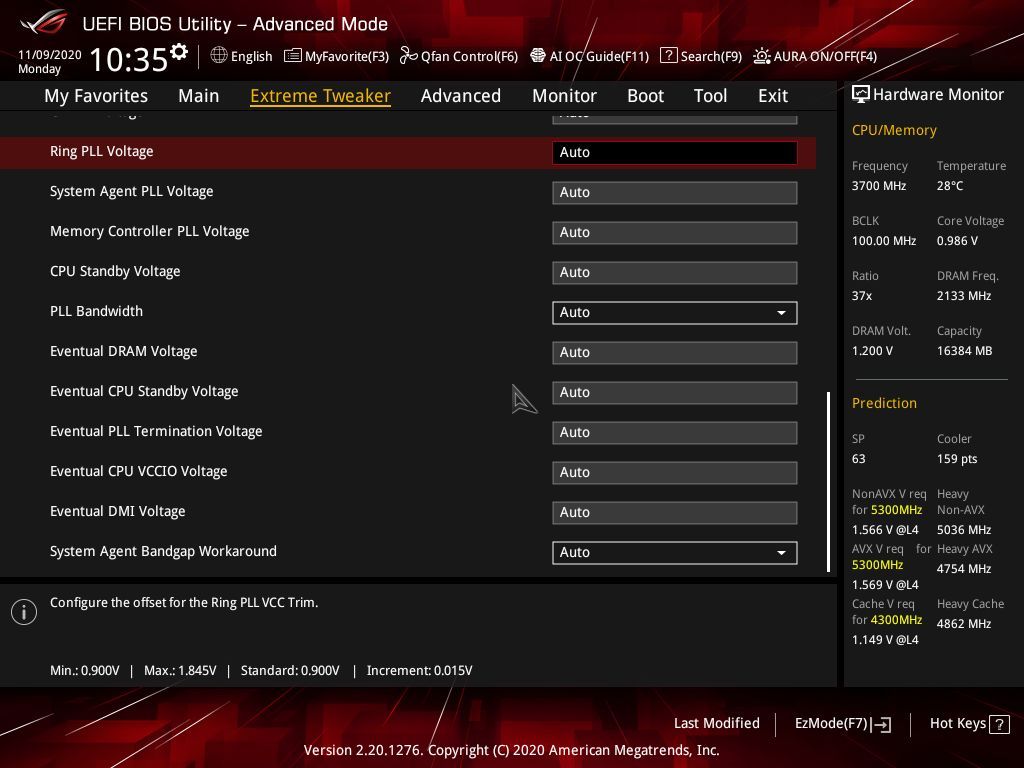
Task: Click the 11/09/2020 date
Action: click(x=50, y=55)
